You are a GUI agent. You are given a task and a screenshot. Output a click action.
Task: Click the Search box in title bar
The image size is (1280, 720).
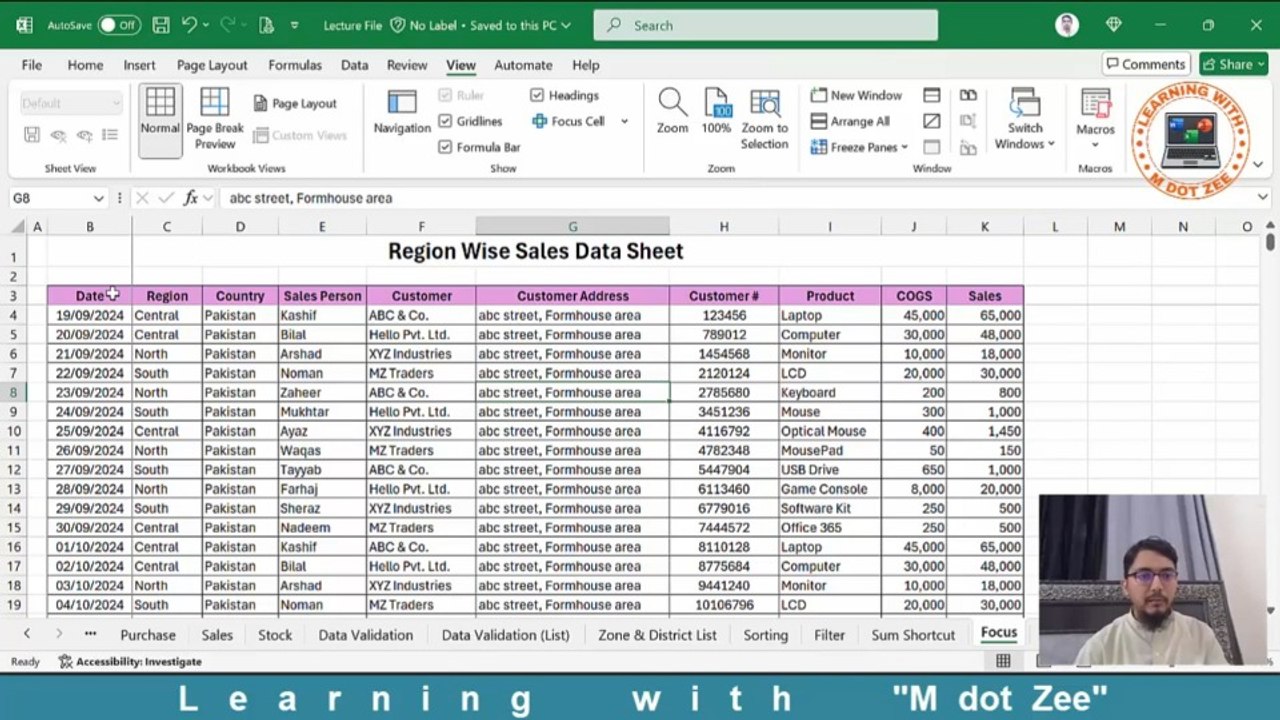[766, 25]
